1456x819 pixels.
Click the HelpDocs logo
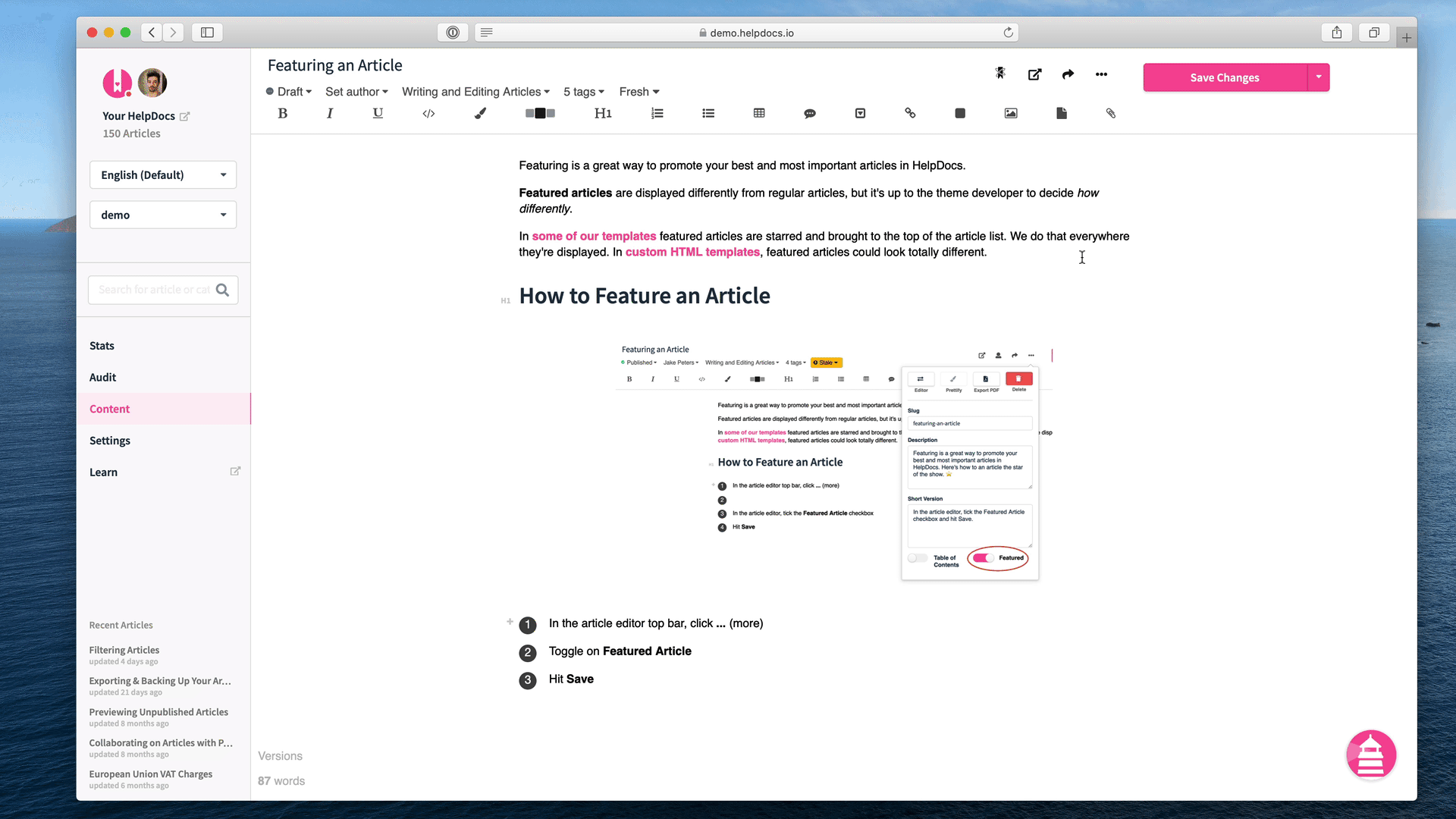click(118, 83)
